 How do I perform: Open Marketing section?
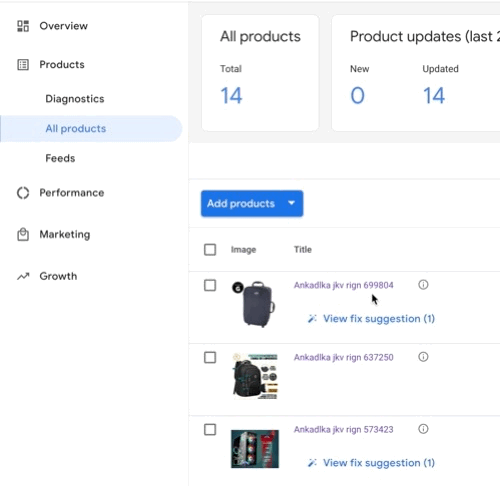(65, 234)
